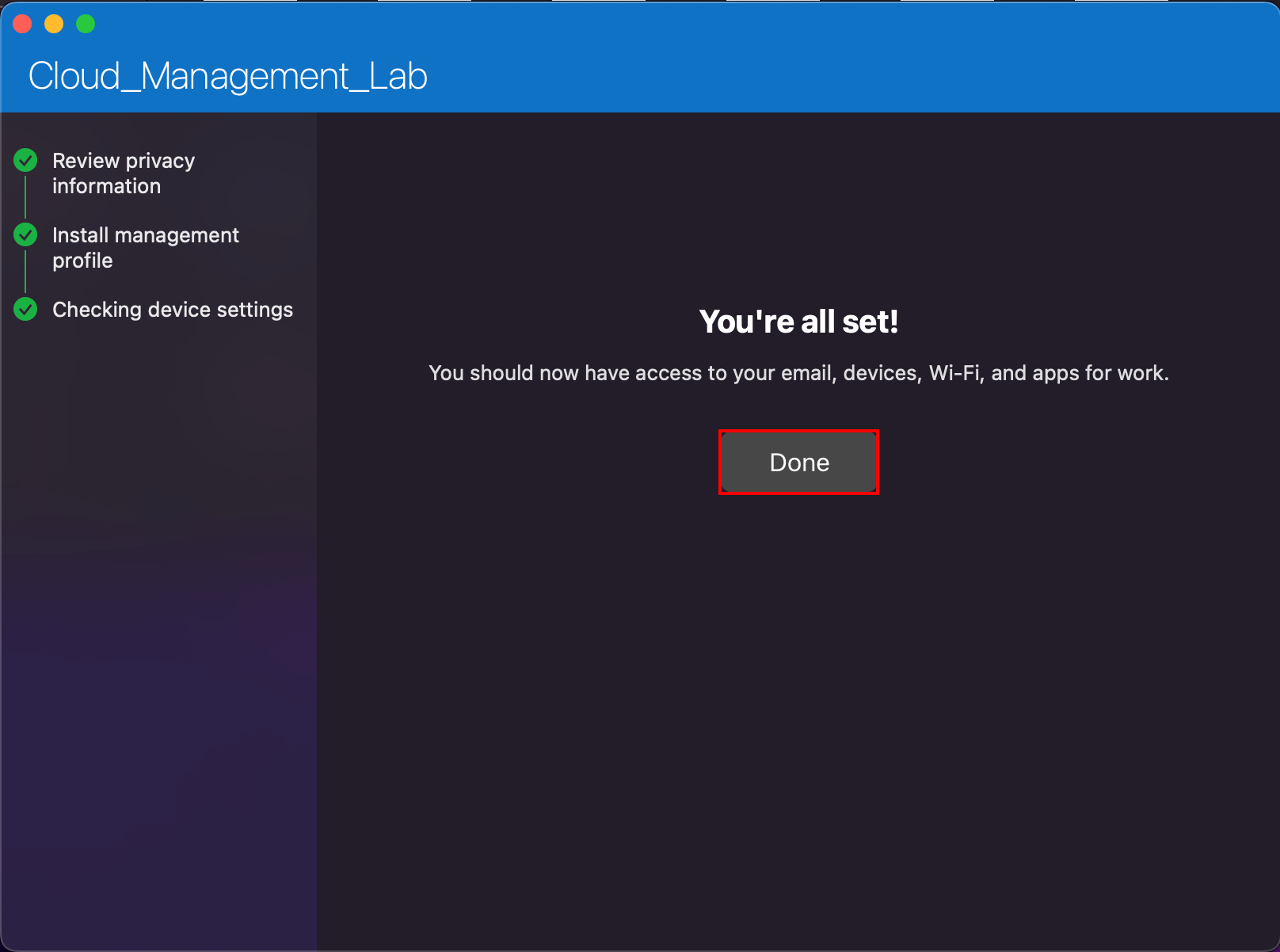Click the checkmark next to Checking device settings

coord(25,310)
